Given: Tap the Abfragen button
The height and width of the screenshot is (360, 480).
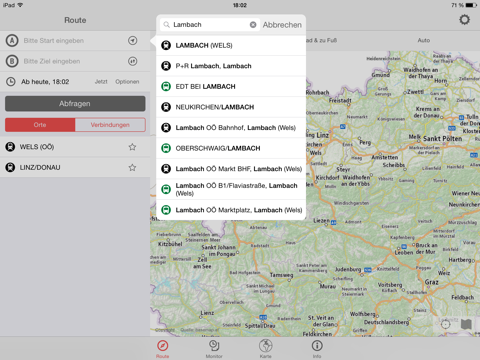Looking at the screenshot, I should pos(75,104).
